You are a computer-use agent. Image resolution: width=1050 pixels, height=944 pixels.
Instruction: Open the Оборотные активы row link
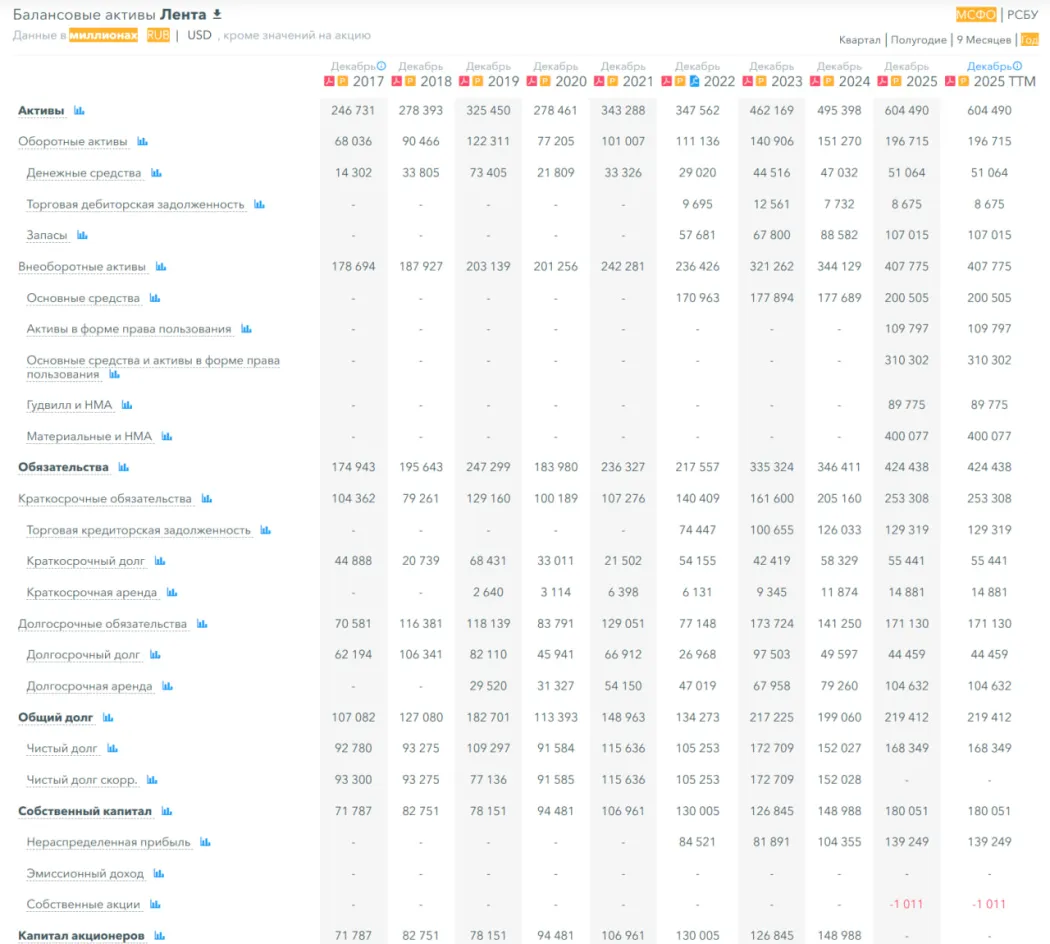[x=72, y=142]
